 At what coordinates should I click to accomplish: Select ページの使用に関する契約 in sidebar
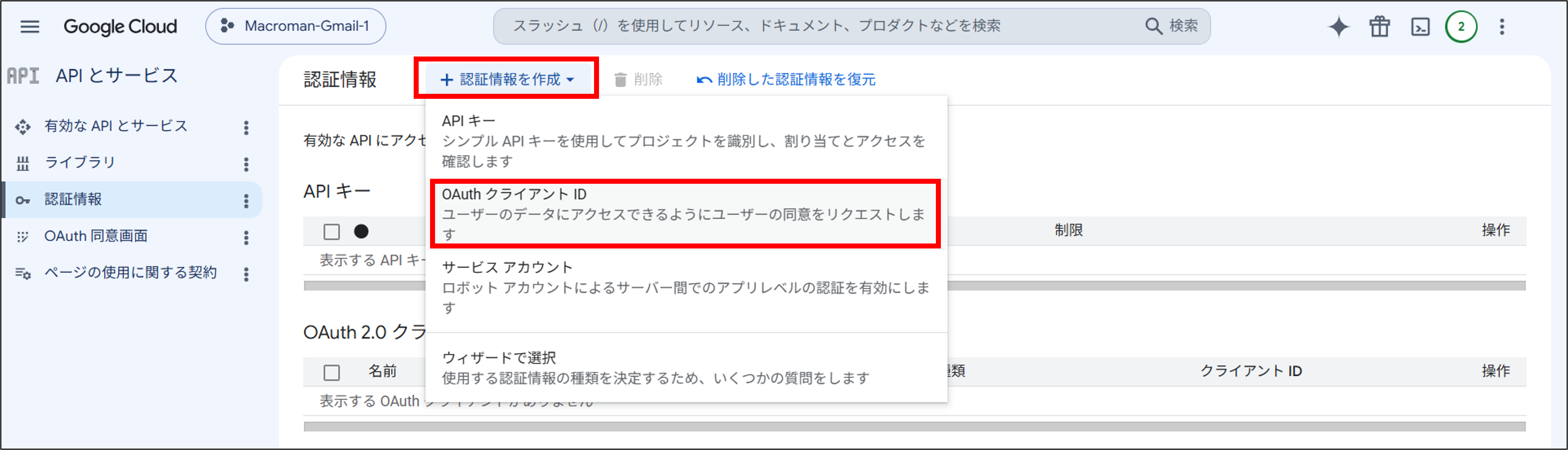tap(130, 272)
